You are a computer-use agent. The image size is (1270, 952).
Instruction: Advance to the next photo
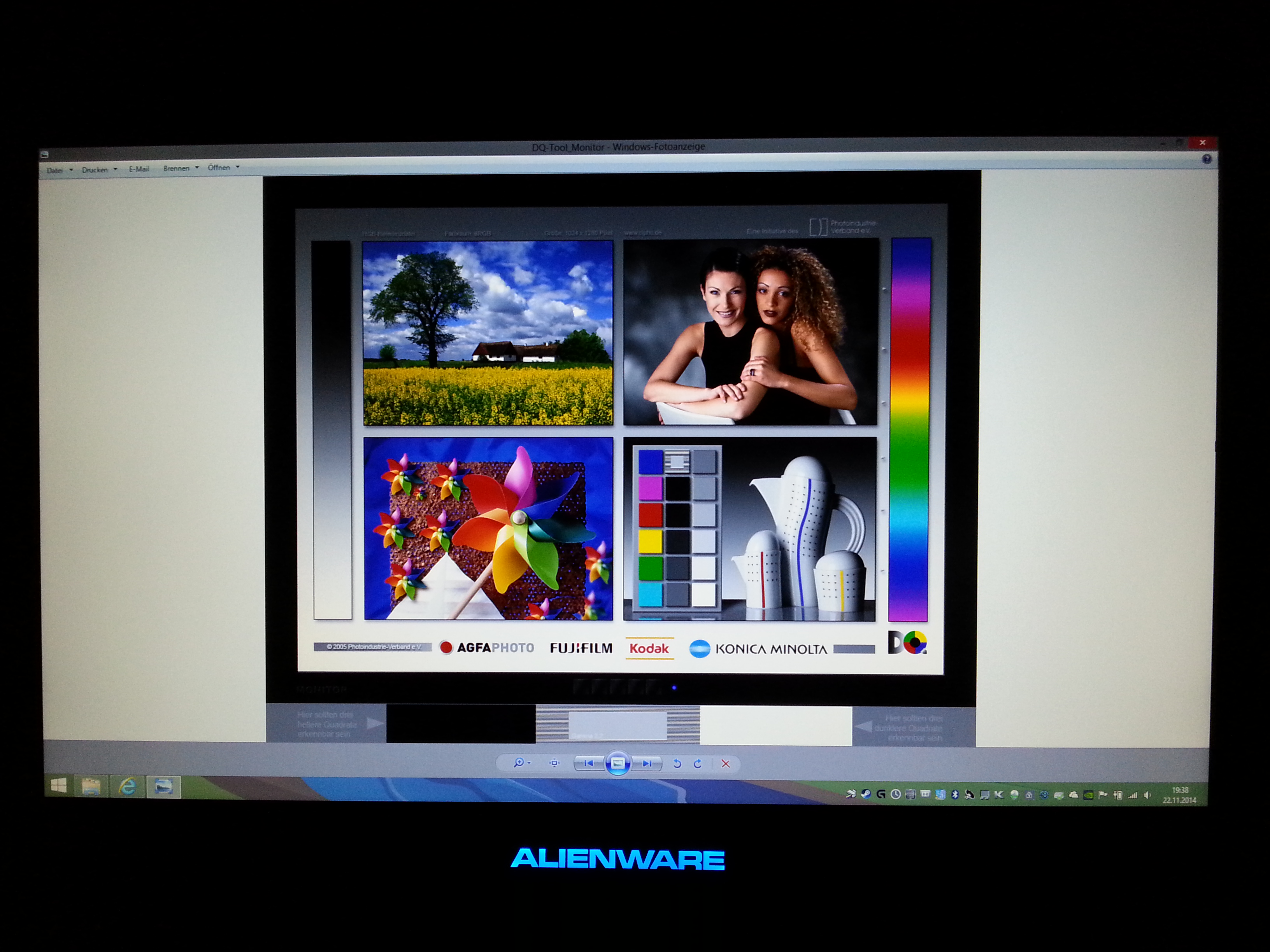click(647, 763)
